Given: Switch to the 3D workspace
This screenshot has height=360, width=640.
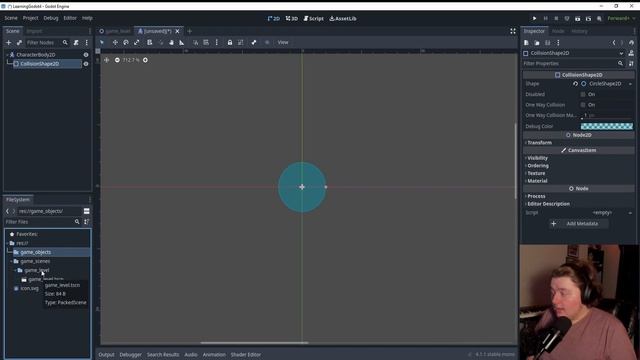Looking at the screenshot, I should (292, 18).
